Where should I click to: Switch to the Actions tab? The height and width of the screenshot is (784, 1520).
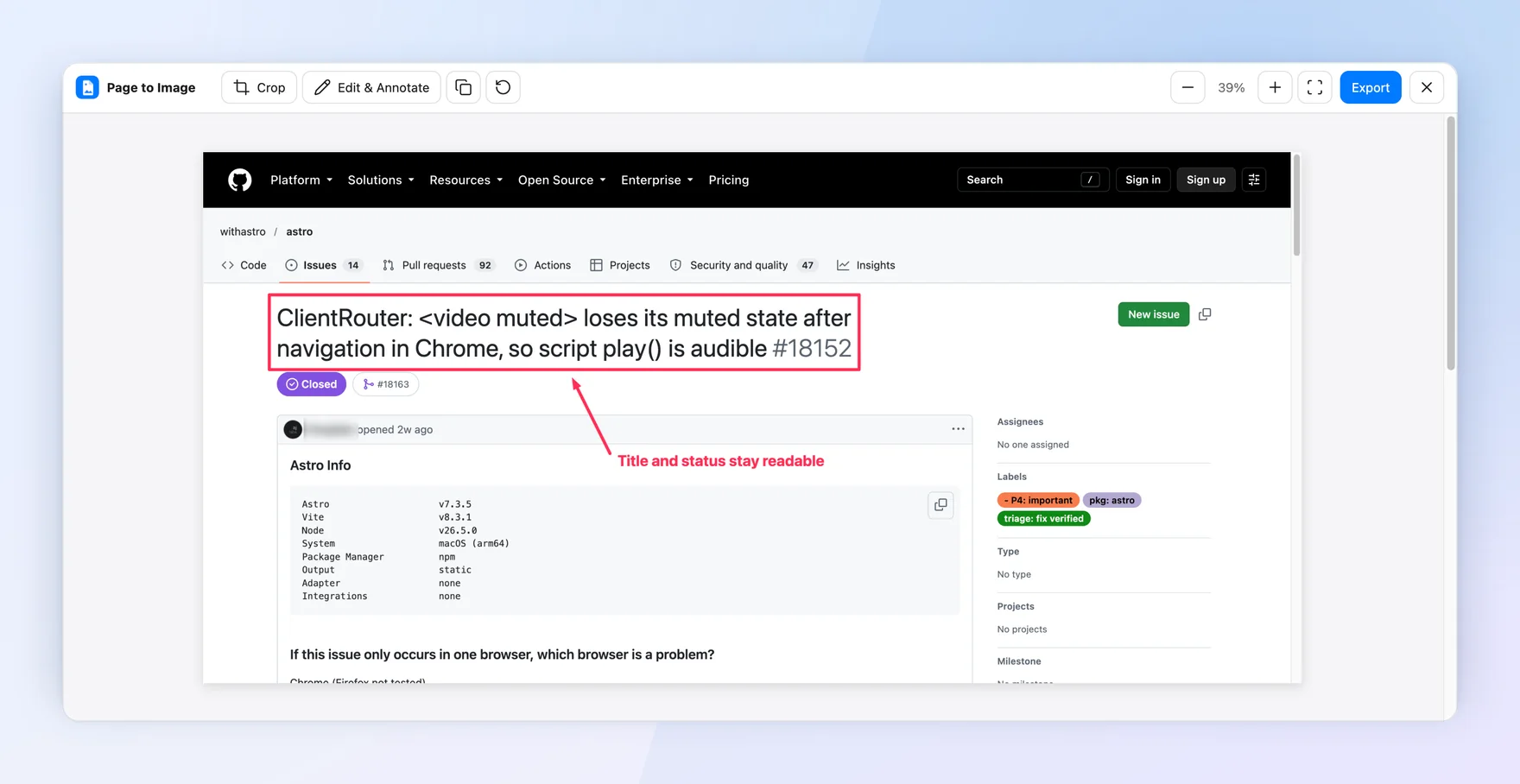pos(543,265)
